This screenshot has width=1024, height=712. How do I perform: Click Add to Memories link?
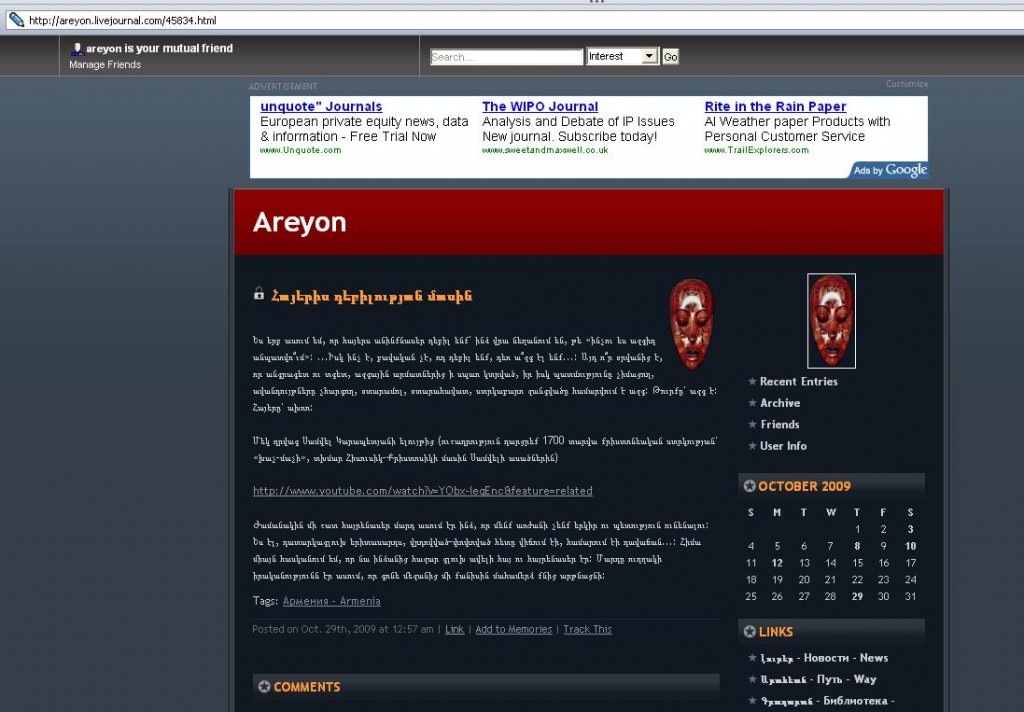(x=513, y=629)
